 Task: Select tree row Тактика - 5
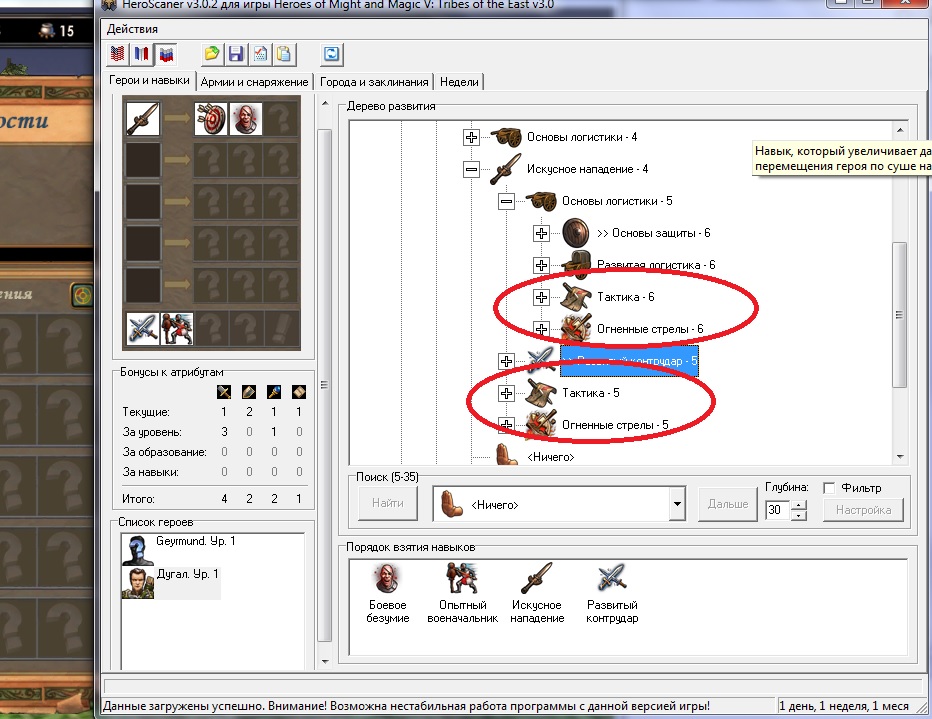pyautogui.click(x=590, y=393)
